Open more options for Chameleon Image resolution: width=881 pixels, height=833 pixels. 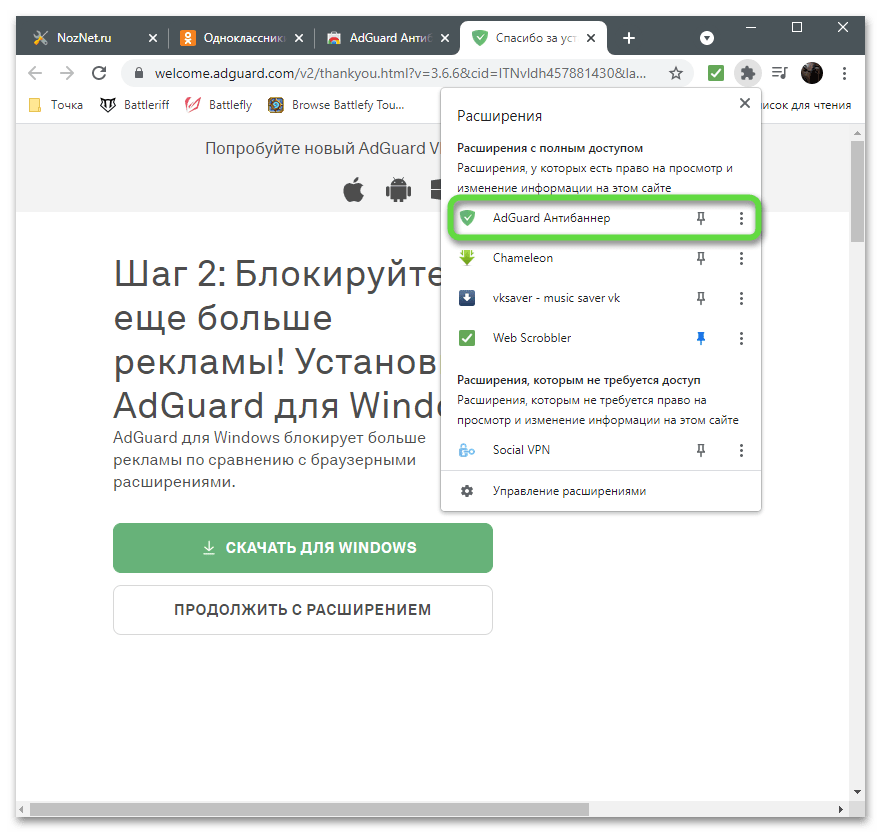pos(741,258)
